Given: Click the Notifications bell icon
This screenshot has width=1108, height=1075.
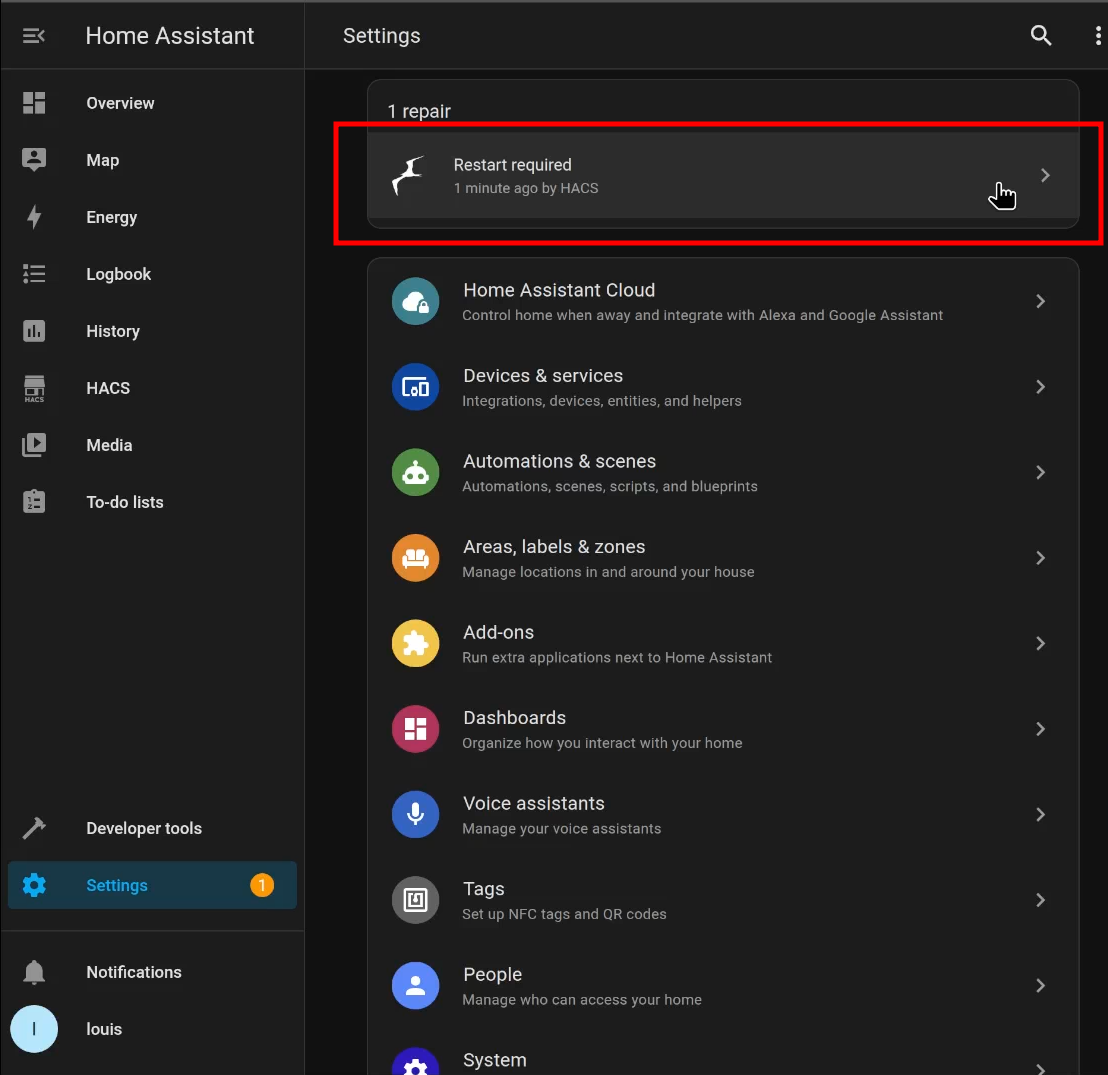Looking at the screenshot, I should 34,973.
